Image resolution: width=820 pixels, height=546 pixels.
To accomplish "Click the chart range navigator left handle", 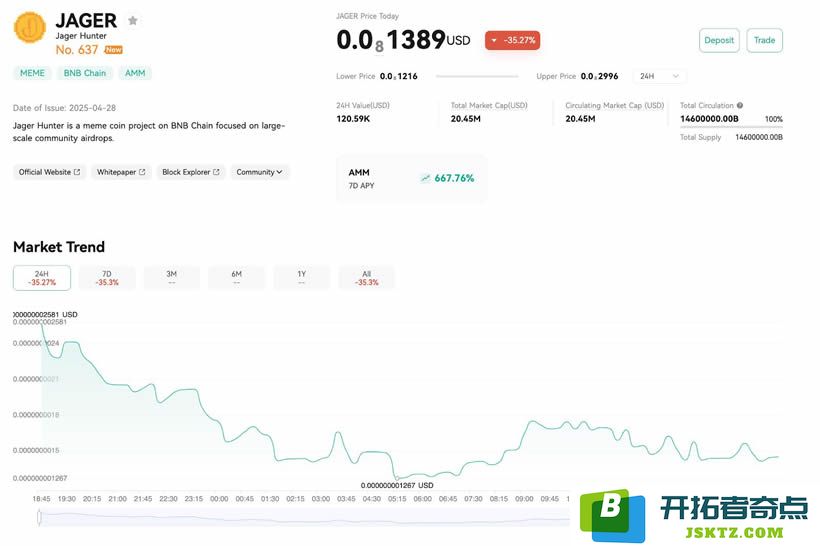I will click(39, 517).
